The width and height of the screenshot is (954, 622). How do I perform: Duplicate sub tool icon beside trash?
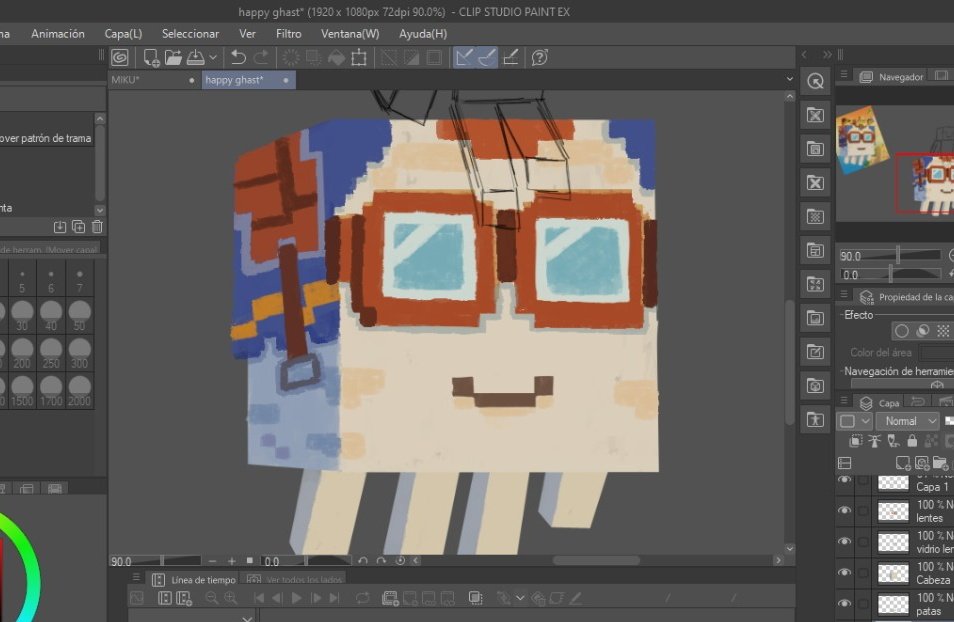(78, 227)
